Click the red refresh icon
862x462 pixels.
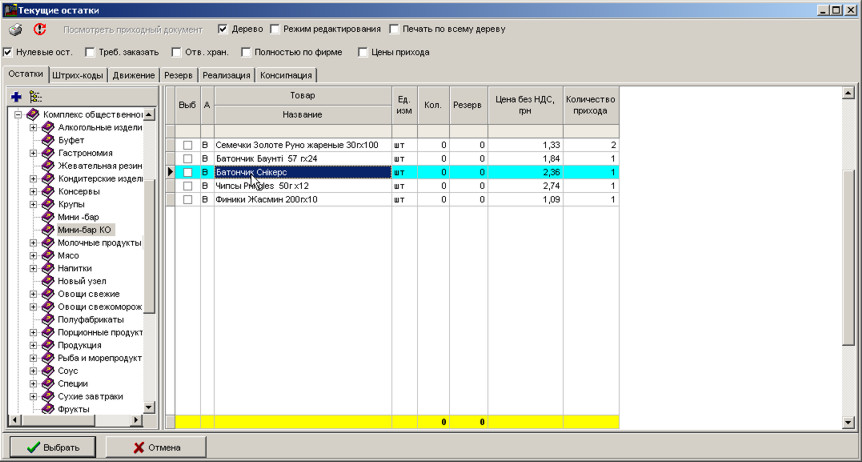pyautogui.click(x=40, y=30)
